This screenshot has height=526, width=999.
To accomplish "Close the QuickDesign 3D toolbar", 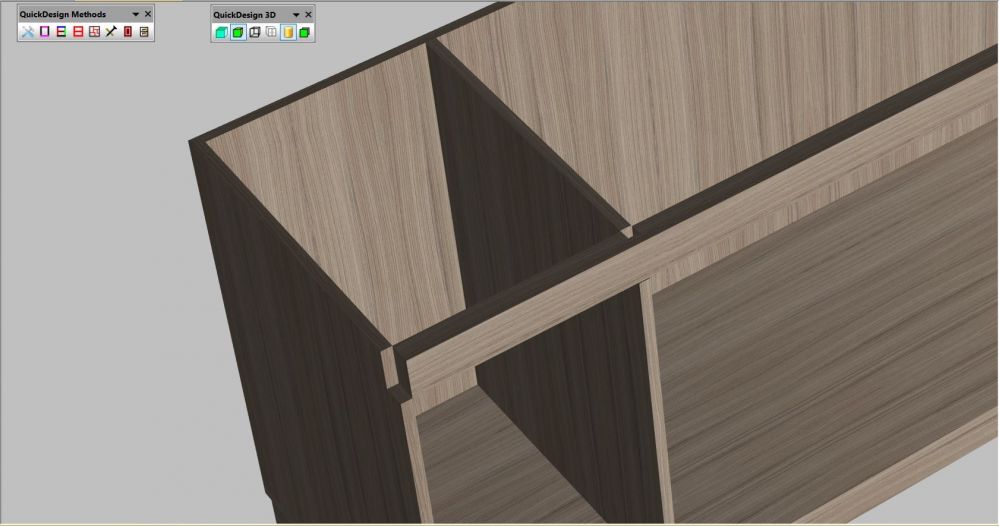I will (308, 14).
